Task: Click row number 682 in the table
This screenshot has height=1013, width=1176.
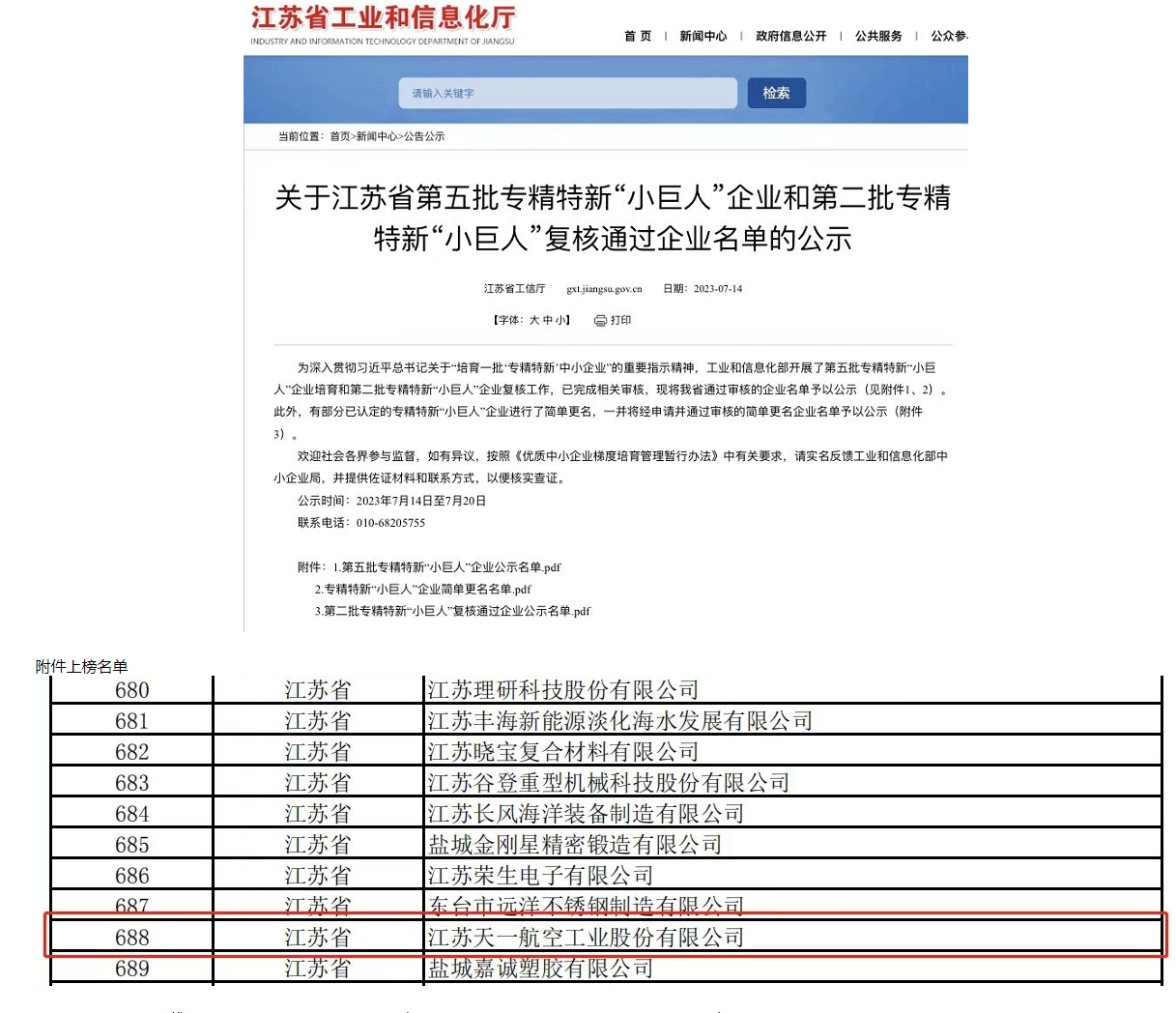Action: tap(132, 752)
